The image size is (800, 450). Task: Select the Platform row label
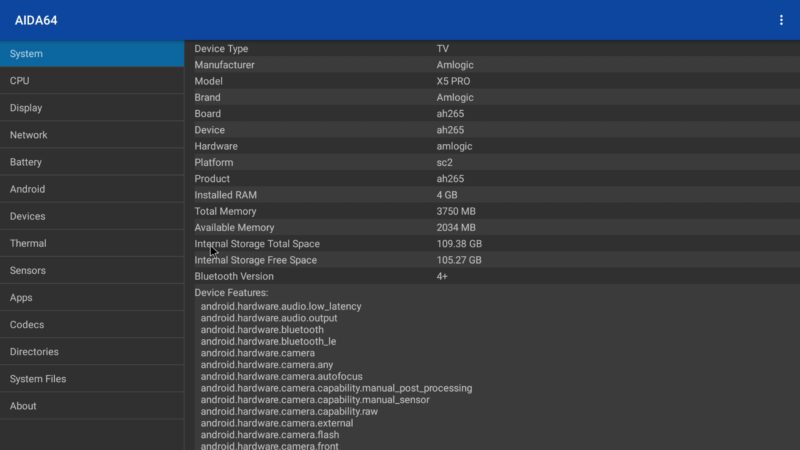(x=213, y=162)
